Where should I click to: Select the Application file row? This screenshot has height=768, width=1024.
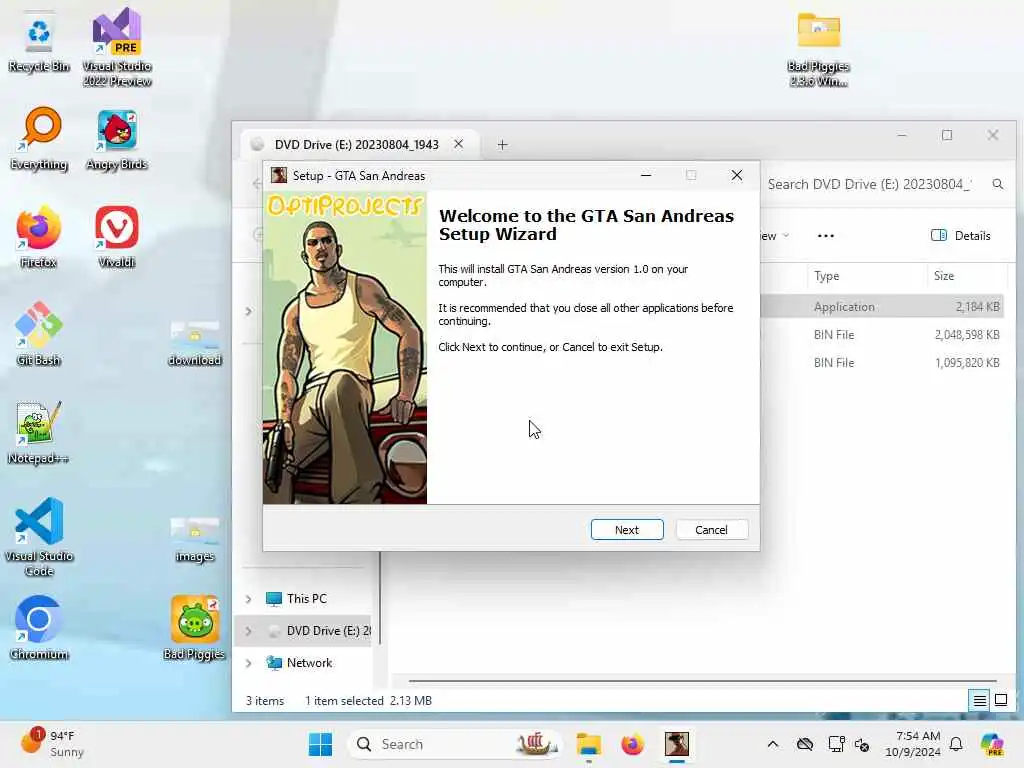coord(884,306)
